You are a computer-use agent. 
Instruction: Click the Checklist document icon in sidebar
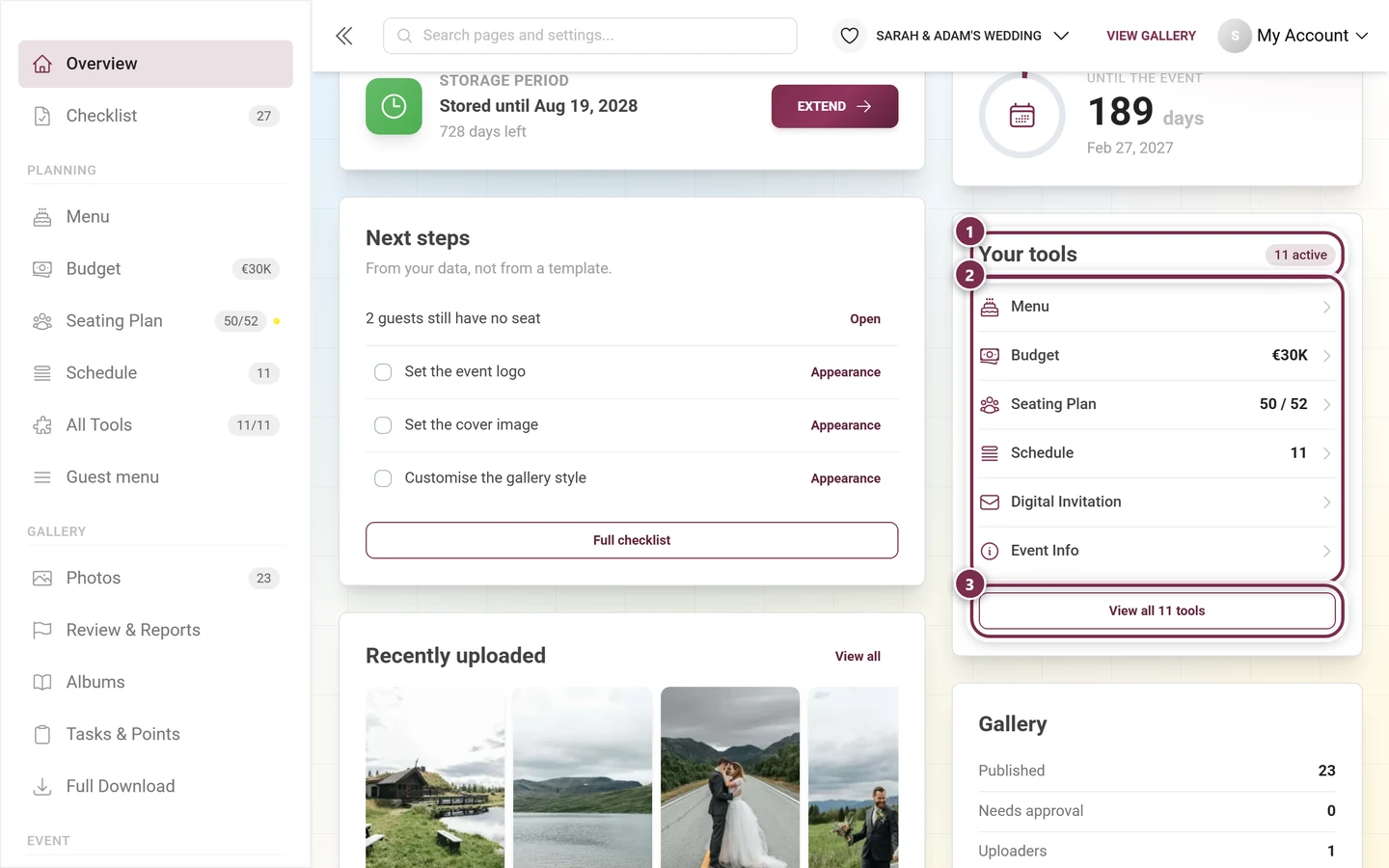point(42,116)
